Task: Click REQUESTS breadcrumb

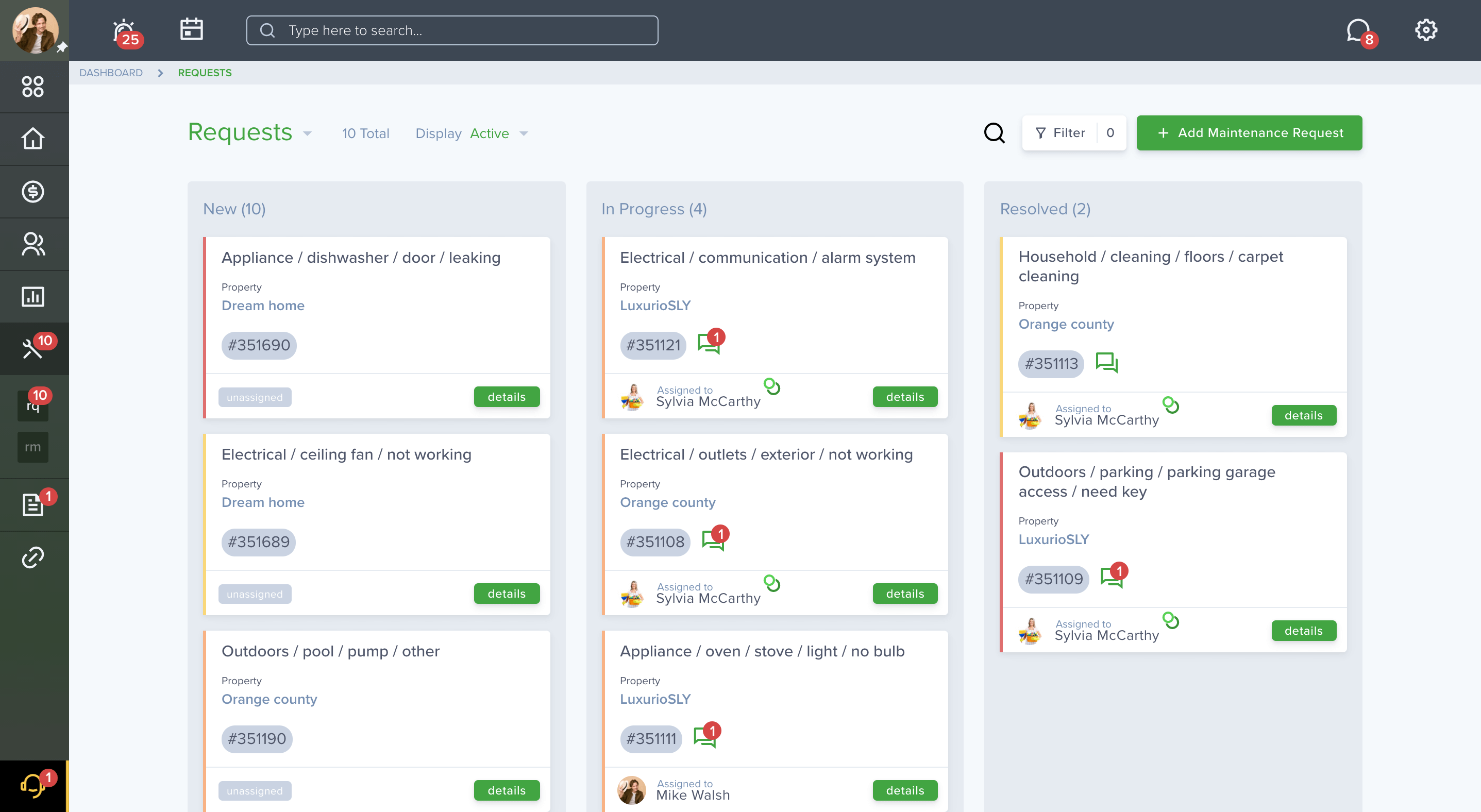Action: pyautogui.click(x=205, y=73)
